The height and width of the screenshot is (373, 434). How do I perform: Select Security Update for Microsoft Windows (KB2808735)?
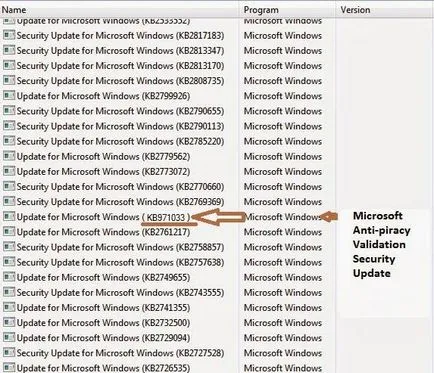[120, 81]
